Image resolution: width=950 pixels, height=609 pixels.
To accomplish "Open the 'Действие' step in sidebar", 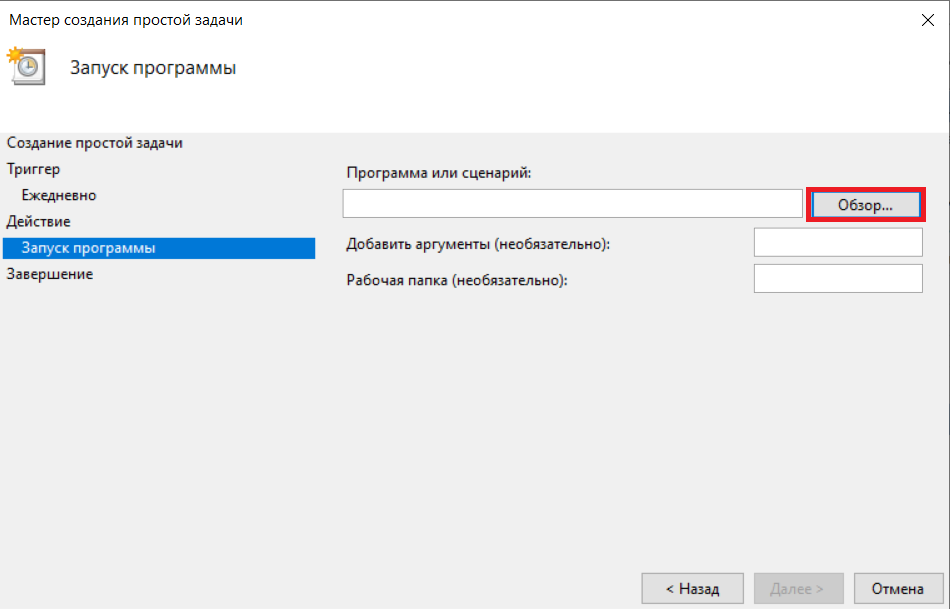I will click(38, 221).
